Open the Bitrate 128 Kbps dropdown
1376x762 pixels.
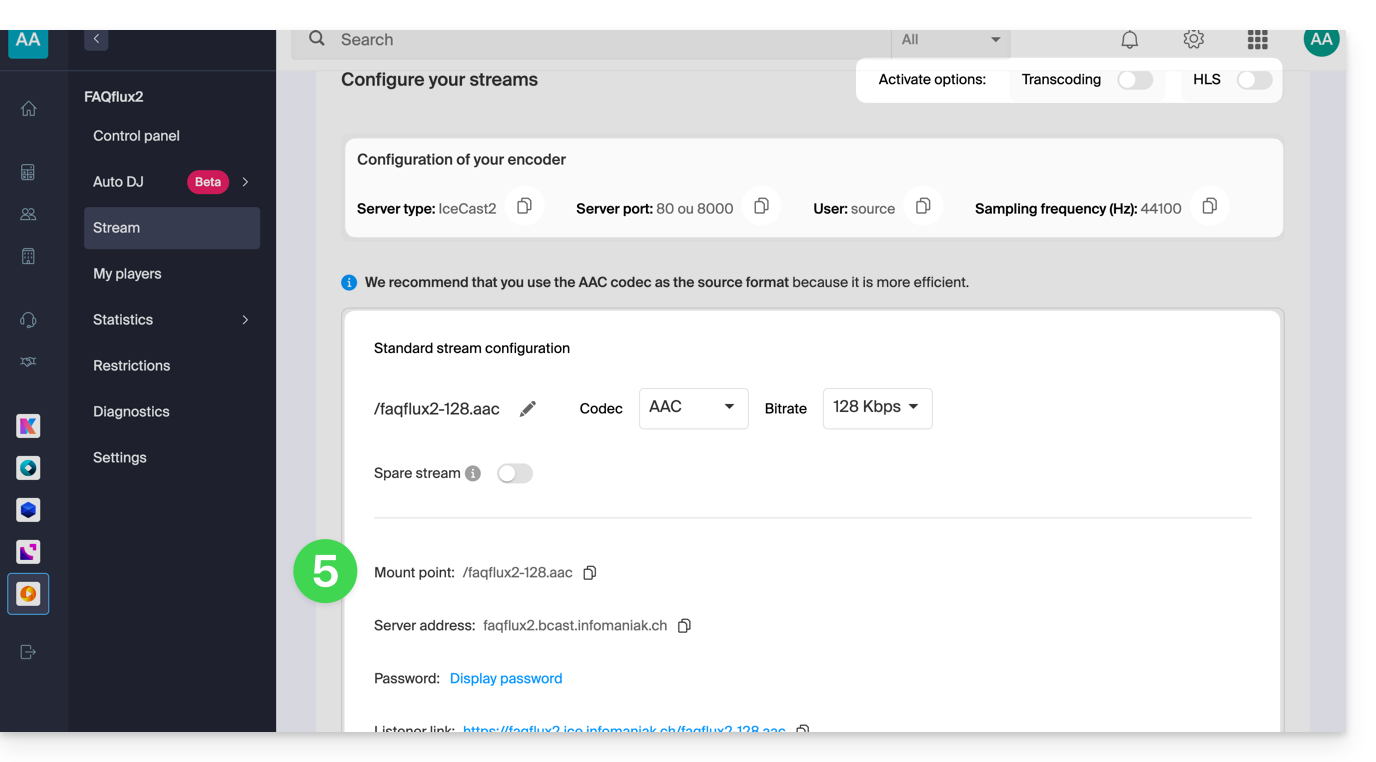point(877,408)
